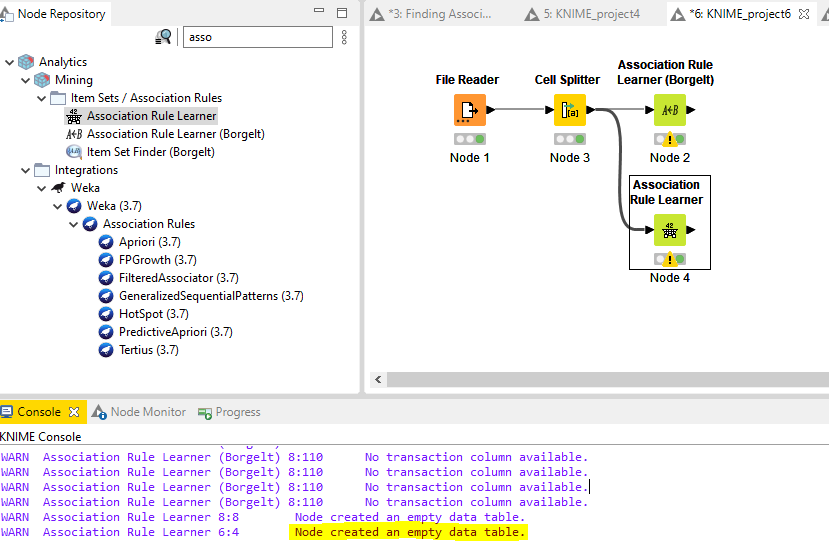
Task: Click the Association Rule Learner cart icon in repository
Action: pyautogui.click(x=73, y=116)
